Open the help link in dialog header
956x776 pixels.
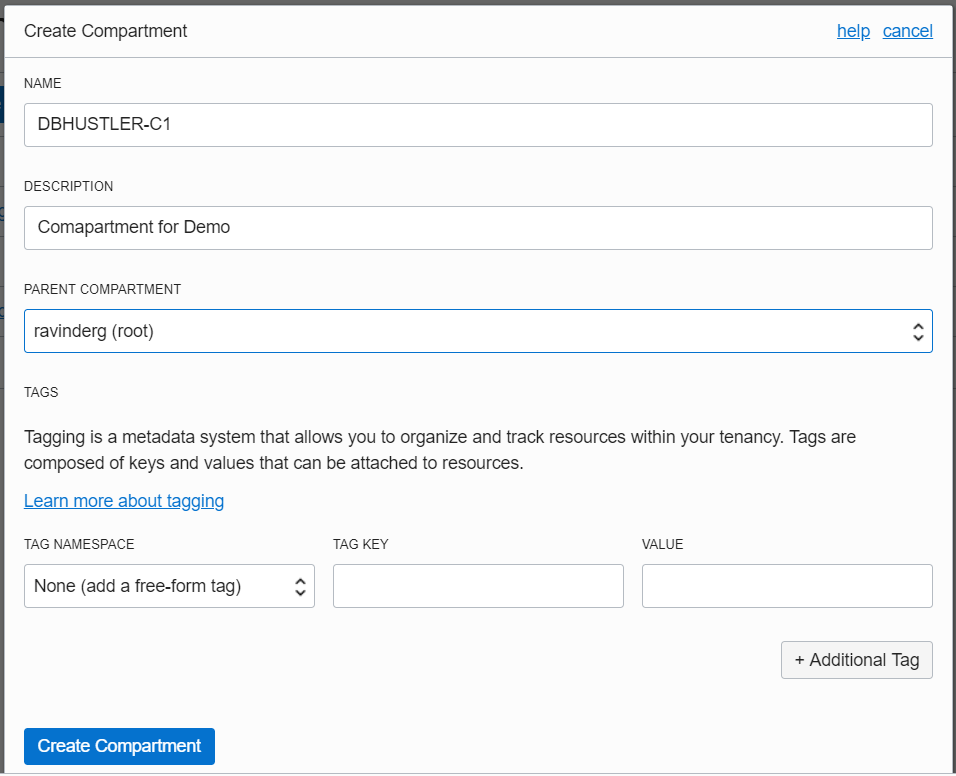(853, 31)
